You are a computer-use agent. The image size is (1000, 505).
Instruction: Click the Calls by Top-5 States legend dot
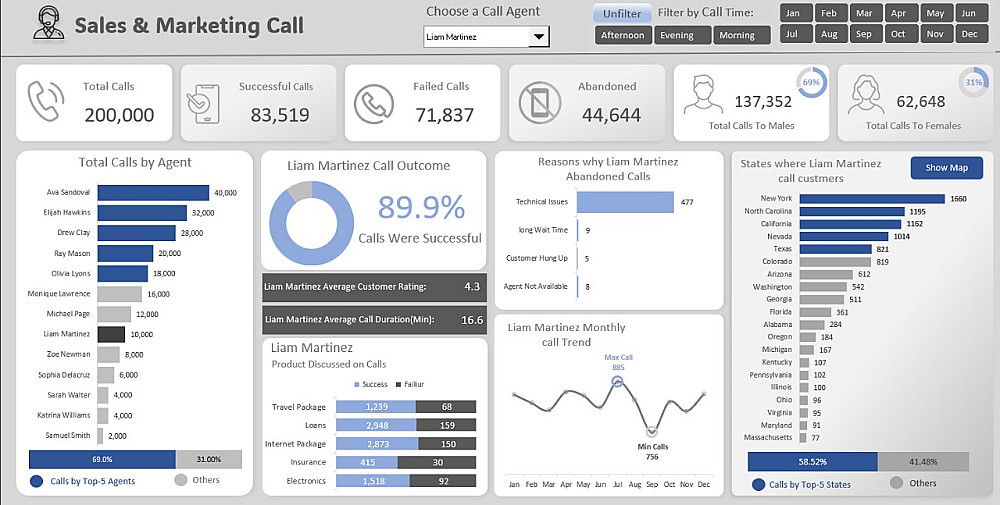758,485
